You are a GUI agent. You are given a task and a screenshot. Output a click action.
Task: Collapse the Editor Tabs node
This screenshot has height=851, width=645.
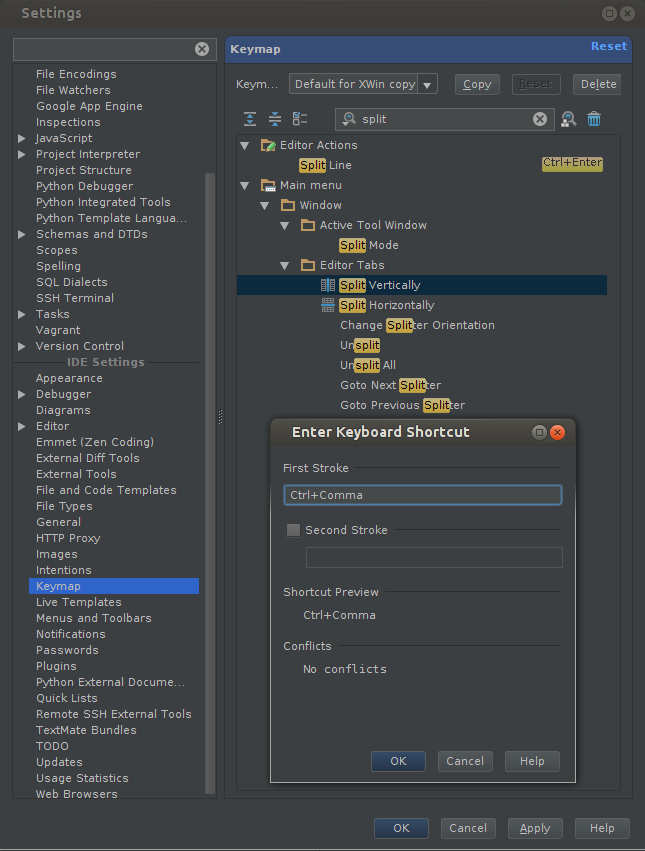(x=284, y=266)
